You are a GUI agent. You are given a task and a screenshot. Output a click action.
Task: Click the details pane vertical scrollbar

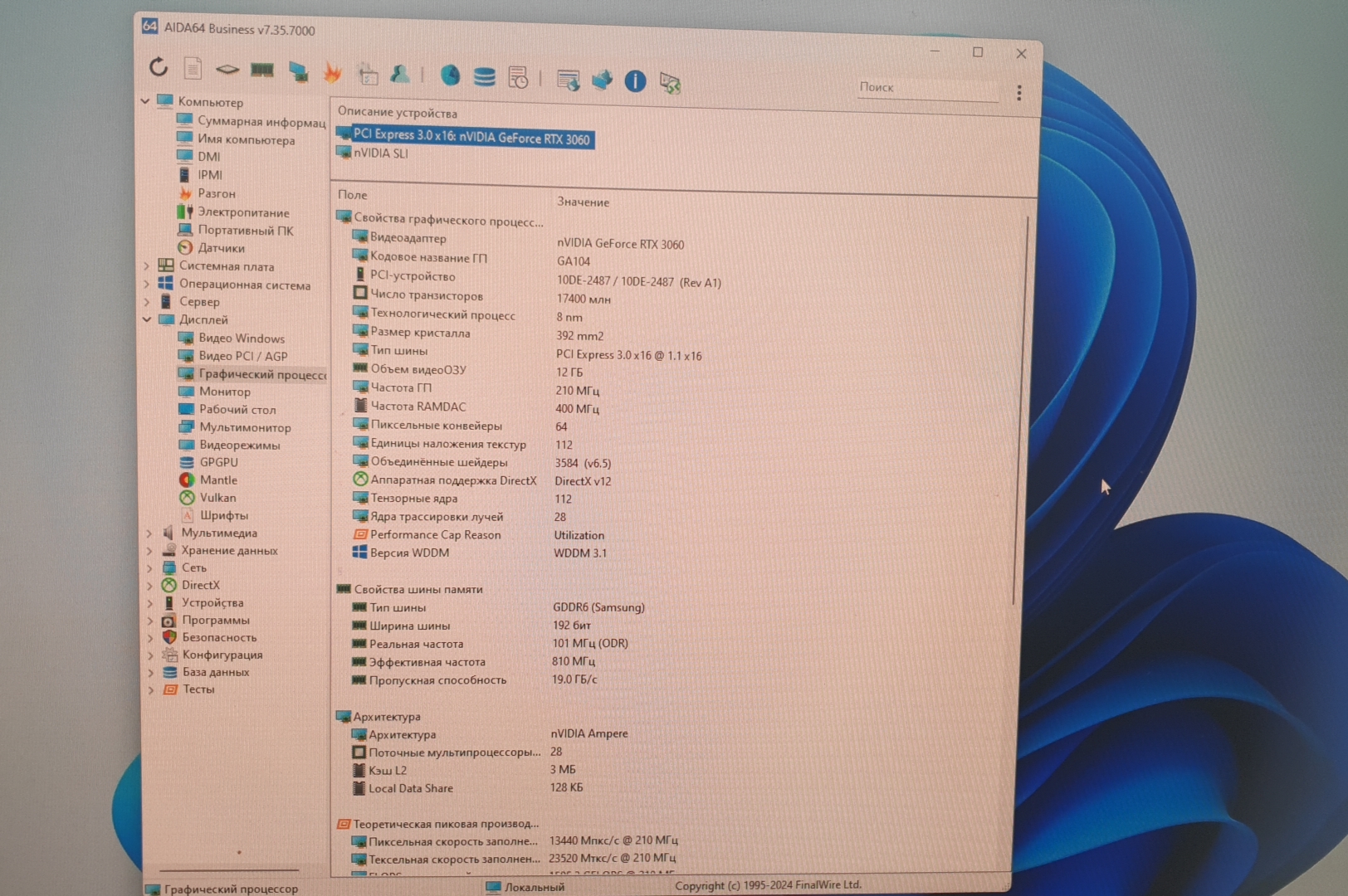click(x=1020, y=411)
